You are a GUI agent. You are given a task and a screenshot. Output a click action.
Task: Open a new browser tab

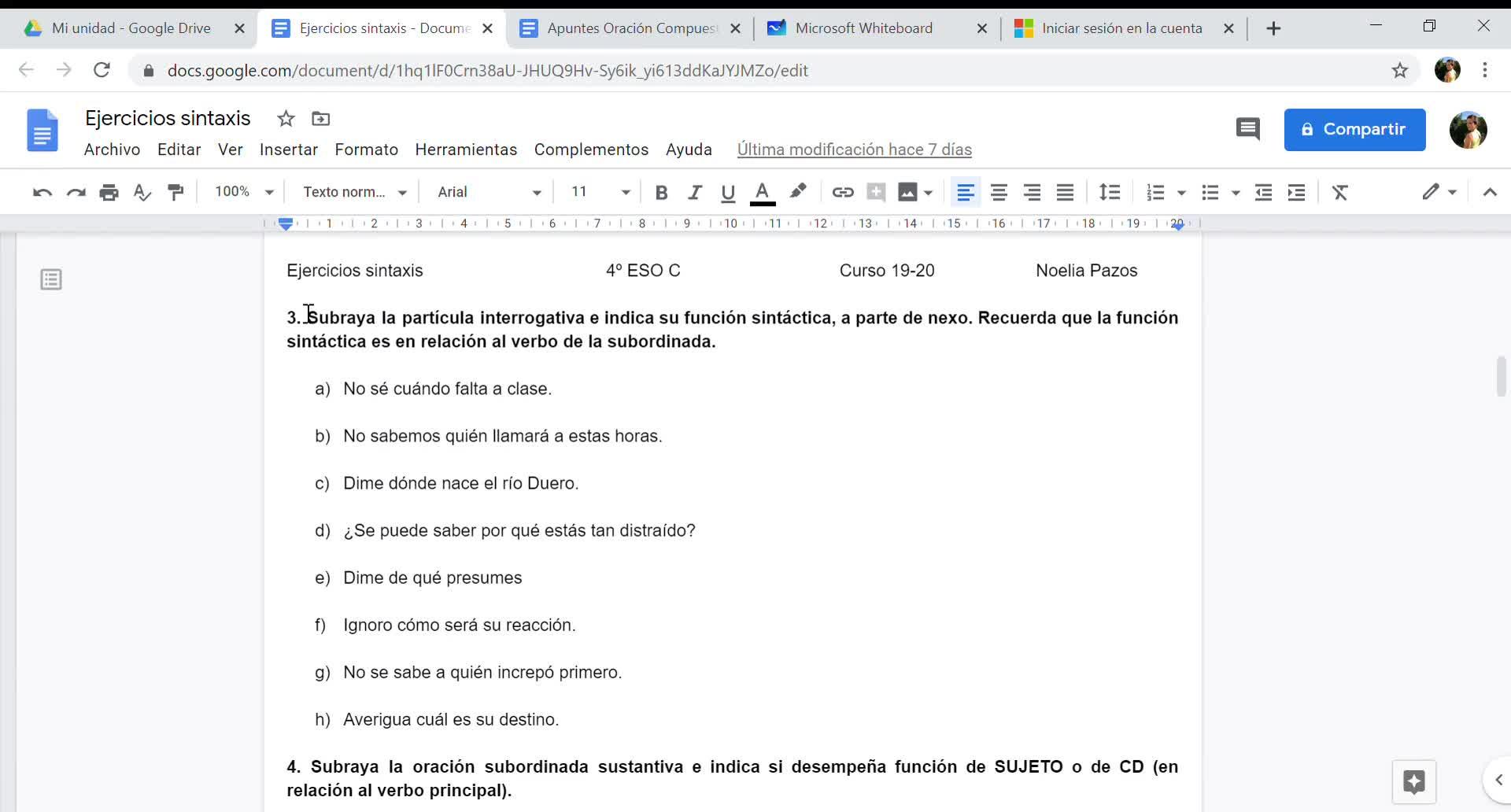pos(1273,28)
